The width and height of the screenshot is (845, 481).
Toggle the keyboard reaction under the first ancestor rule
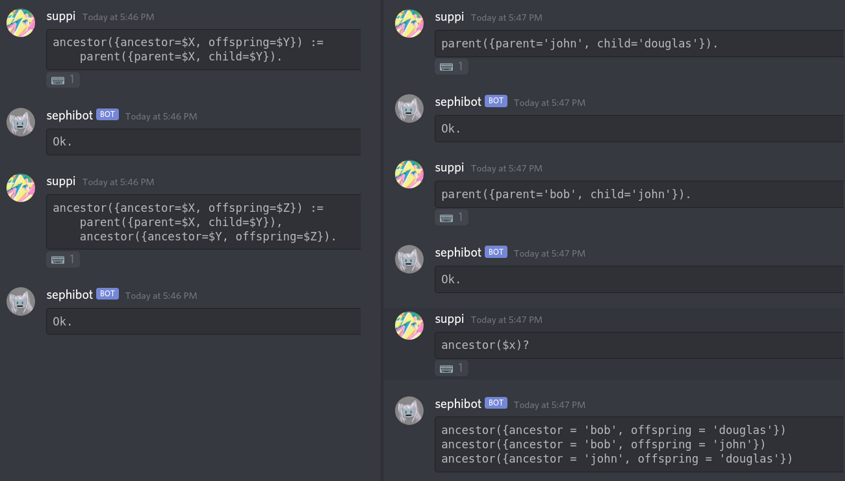click(63, 80)
